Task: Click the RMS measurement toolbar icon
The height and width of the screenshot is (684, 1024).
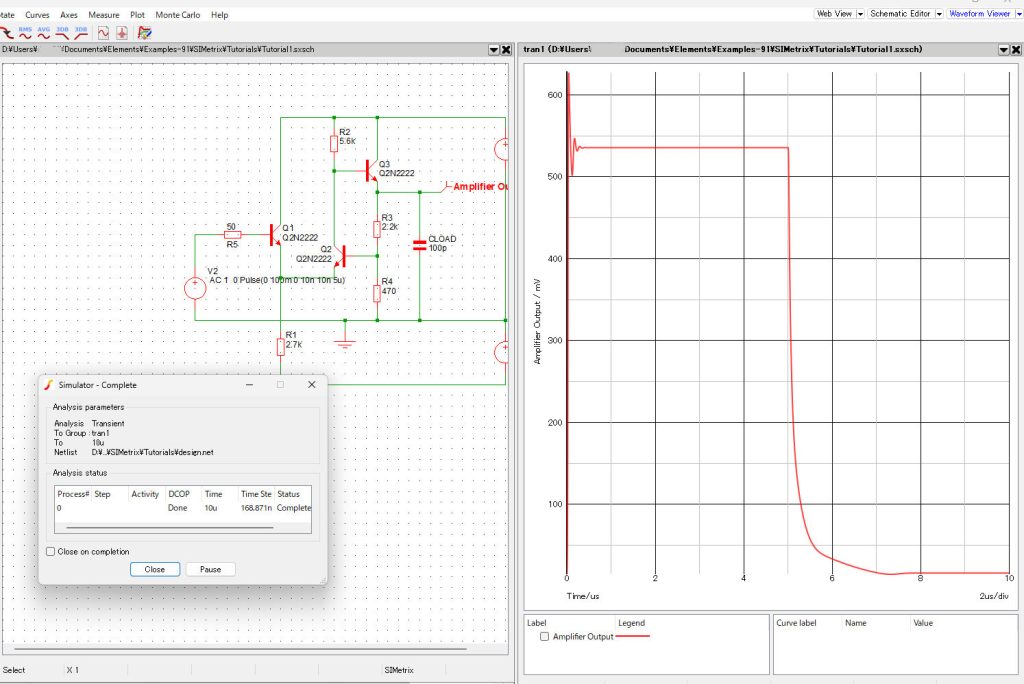Action: [x=25, y=32]
